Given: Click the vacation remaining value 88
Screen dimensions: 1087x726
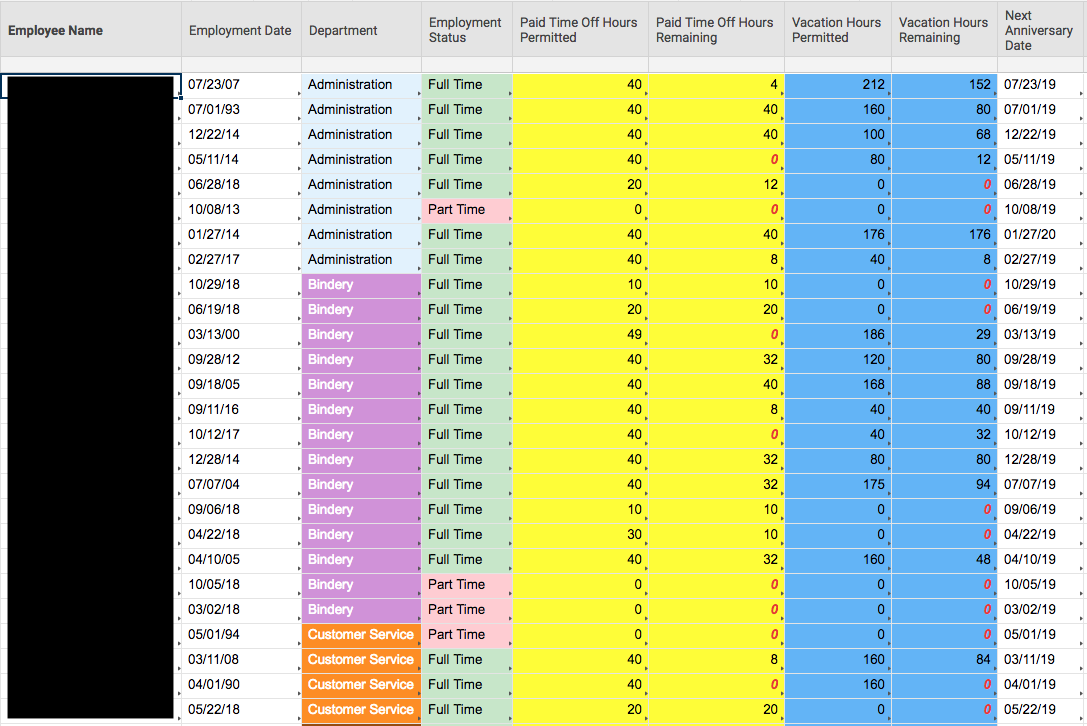Looking at the screenshot, I should [x=944, y=384].
